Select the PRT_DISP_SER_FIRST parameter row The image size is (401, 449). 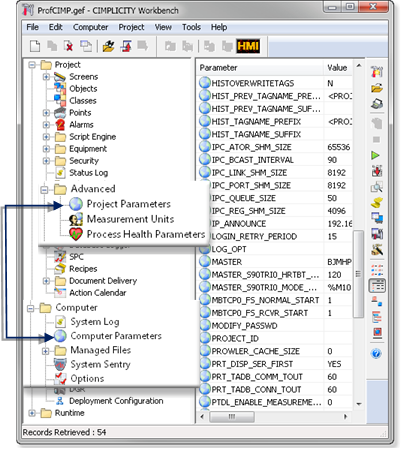coord(275,364)
